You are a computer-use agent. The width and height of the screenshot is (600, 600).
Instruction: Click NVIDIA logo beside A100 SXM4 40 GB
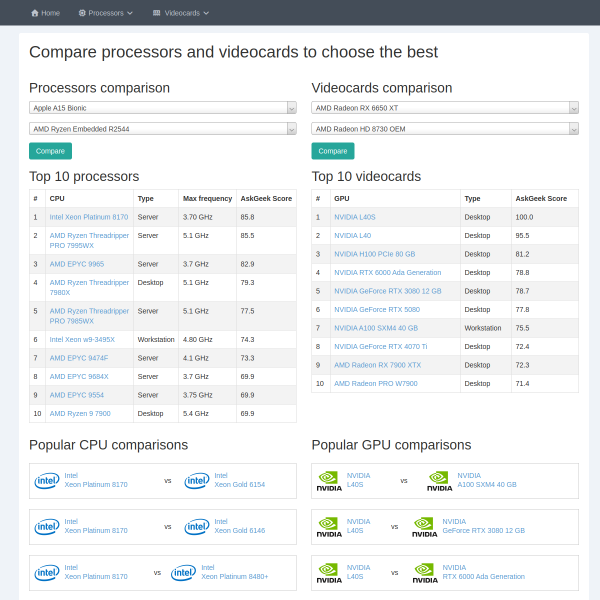(440, 481)
